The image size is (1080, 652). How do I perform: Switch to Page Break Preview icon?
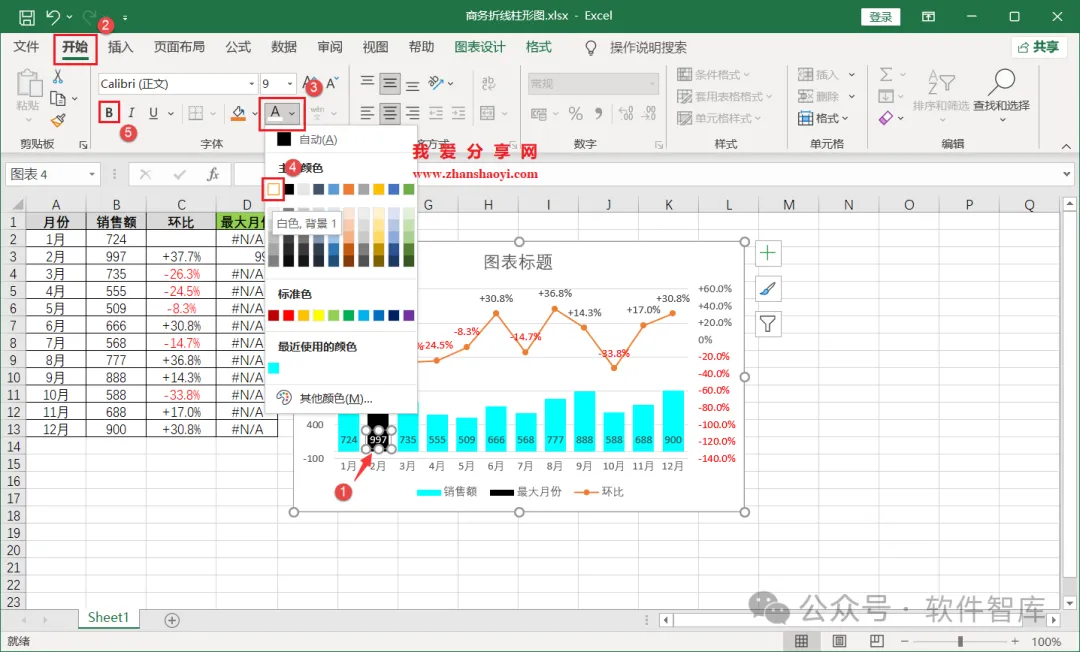pos(876,641)
